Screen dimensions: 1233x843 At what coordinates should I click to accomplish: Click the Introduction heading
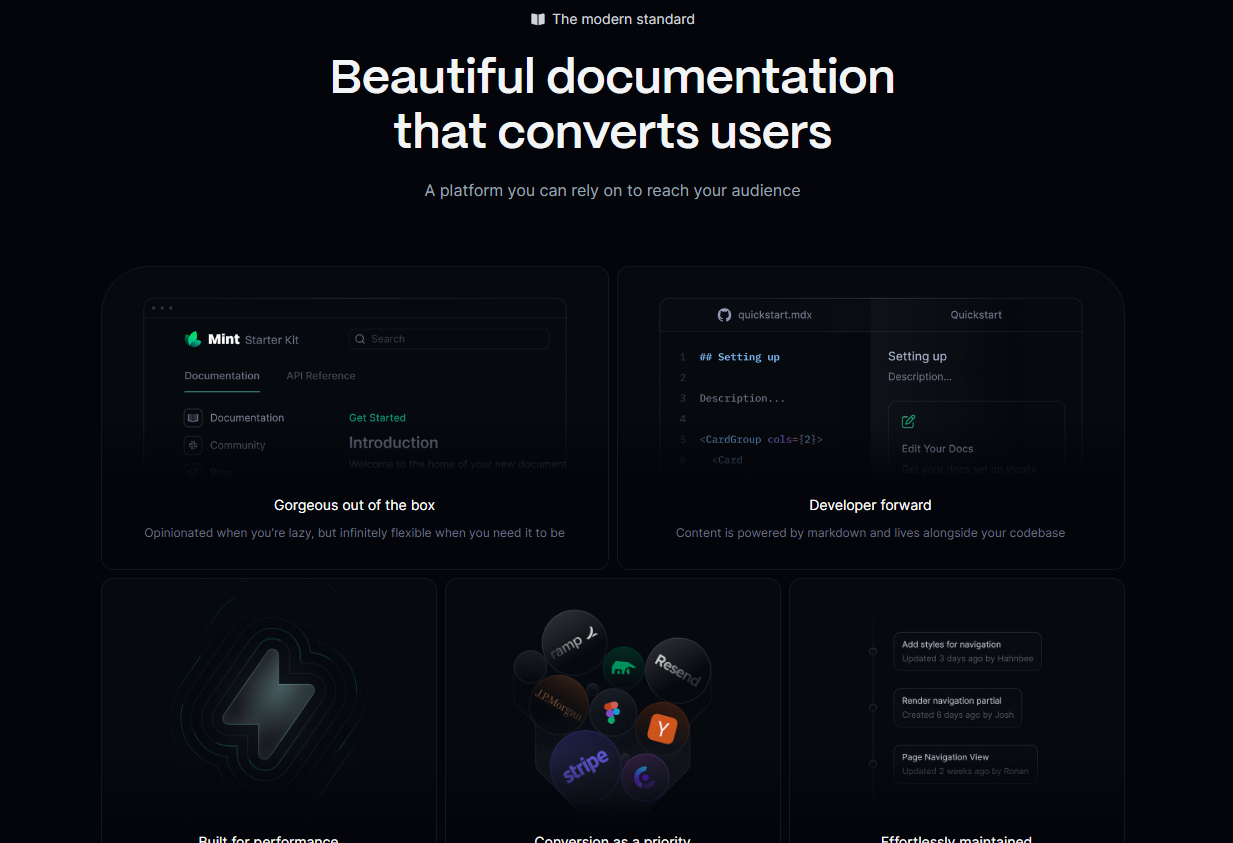(393, 442)
